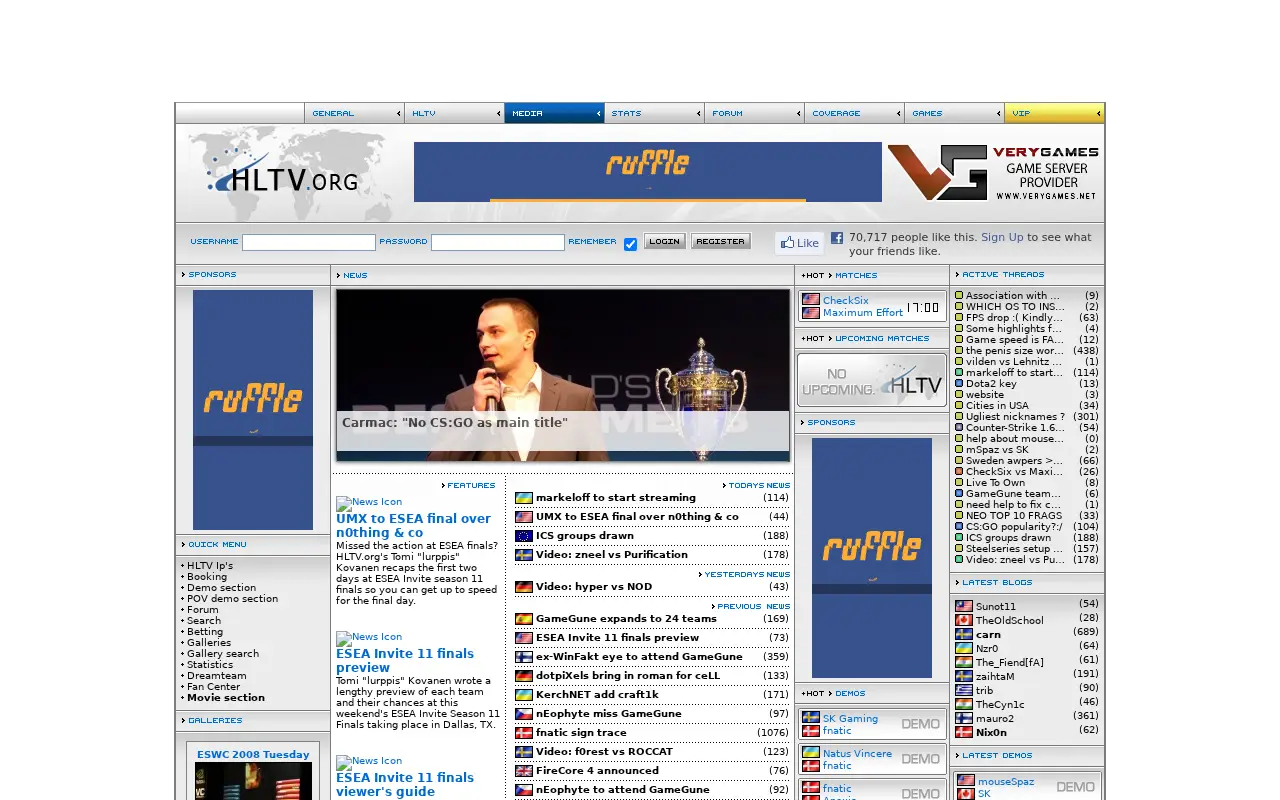Hit the Facebook Like button
Image resolution: width=1280 pixels, height=800 pixels.
tap(799, 243)
